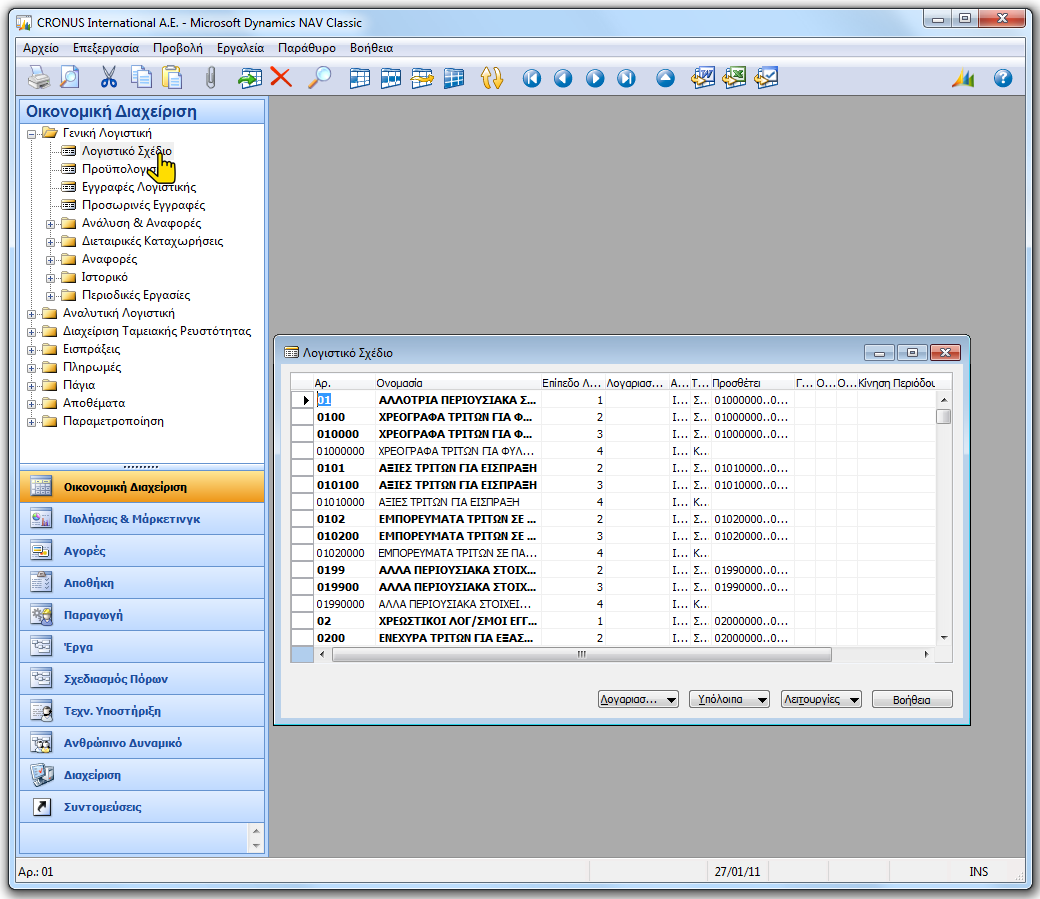Click the blue question mark Help icon
1040x899 pixels.
[x=1003, y=78]
